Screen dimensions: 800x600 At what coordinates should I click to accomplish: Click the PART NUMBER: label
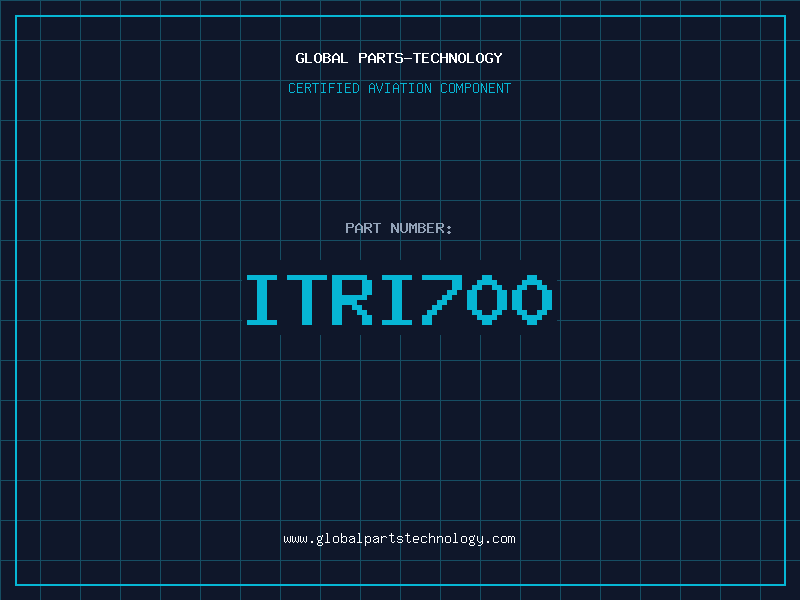399,228
